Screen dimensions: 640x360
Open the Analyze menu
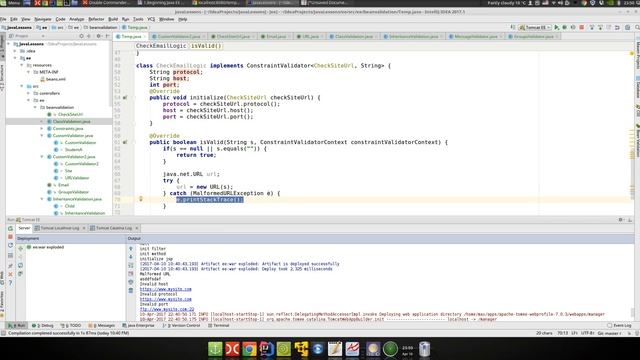pos(76,19)
